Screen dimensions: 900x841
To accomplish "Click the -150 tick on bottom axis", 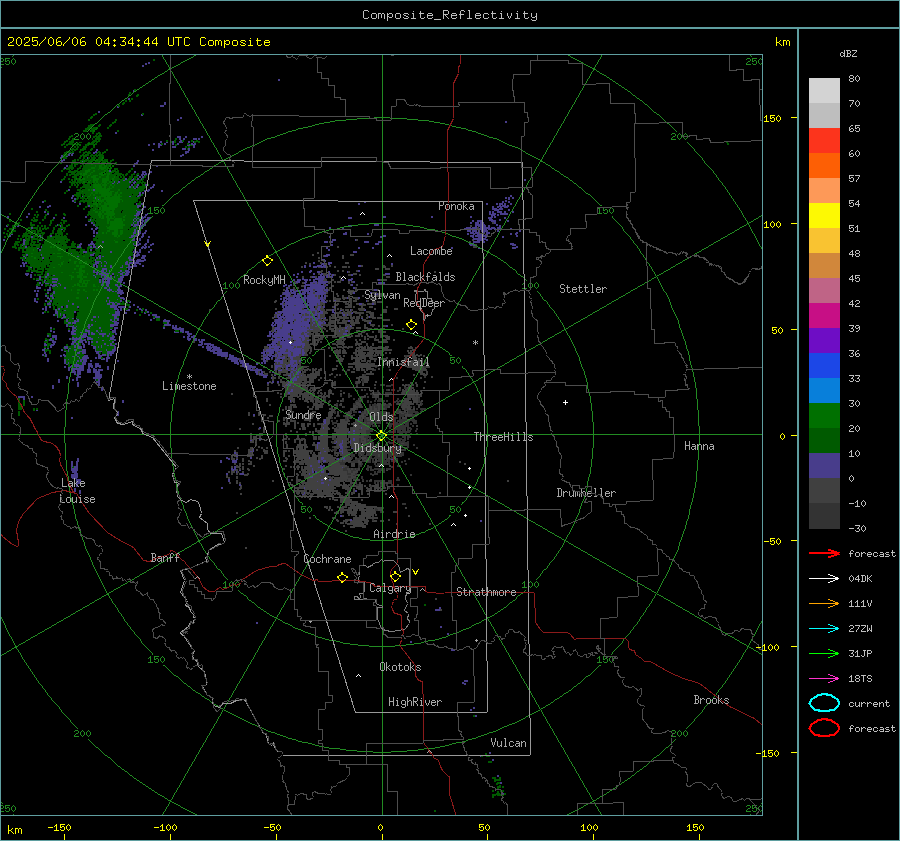I will [59, 827].
